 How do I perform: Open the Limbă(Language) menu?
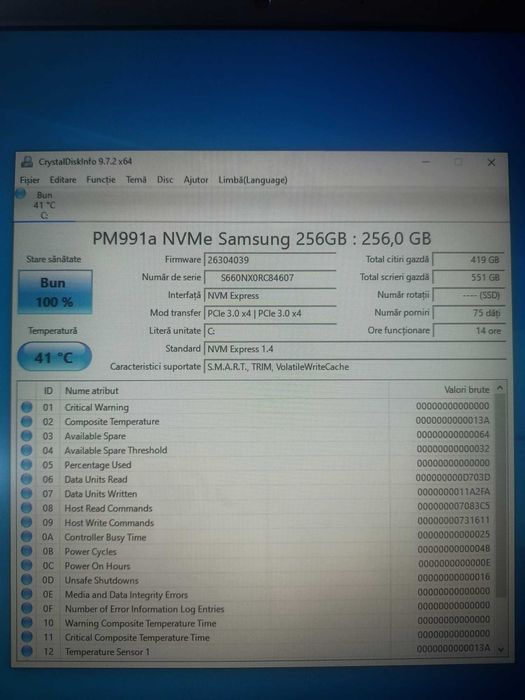253,180
